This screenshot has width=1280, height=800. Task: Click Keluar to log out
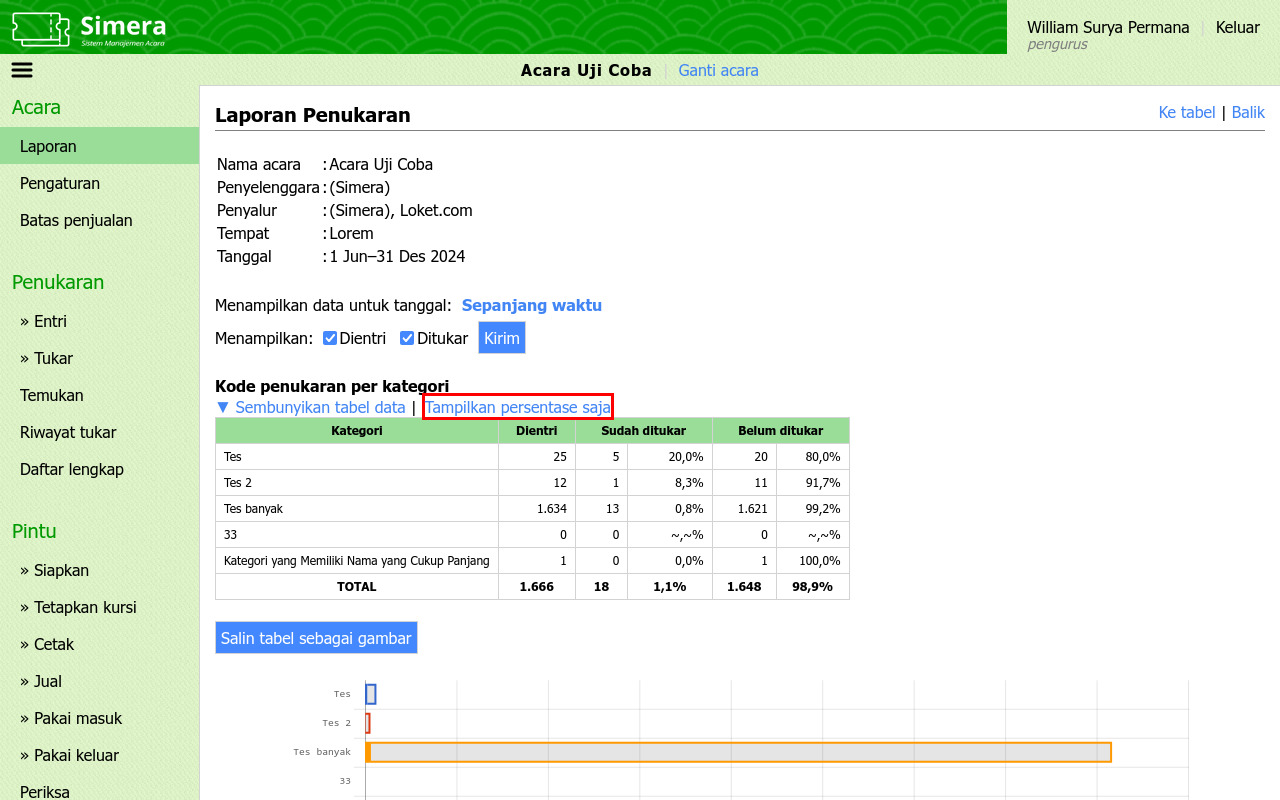[x=1238, y=27]
